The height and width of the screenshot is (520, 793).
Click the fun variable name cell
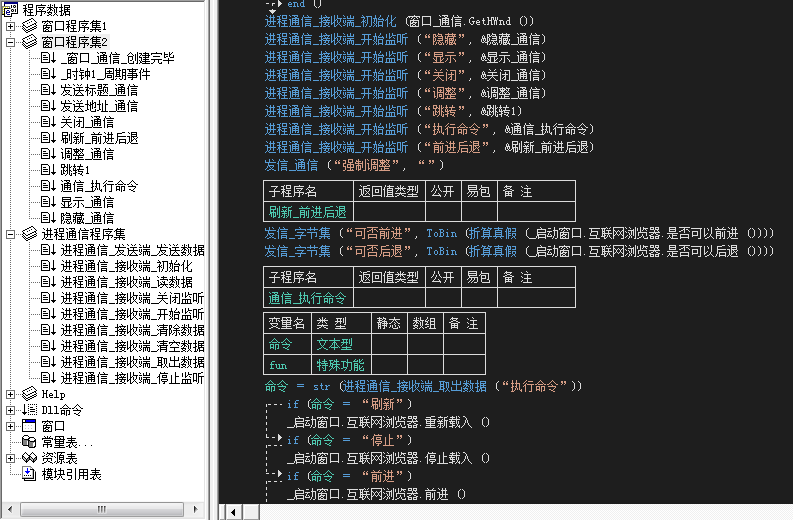point(287,365)
